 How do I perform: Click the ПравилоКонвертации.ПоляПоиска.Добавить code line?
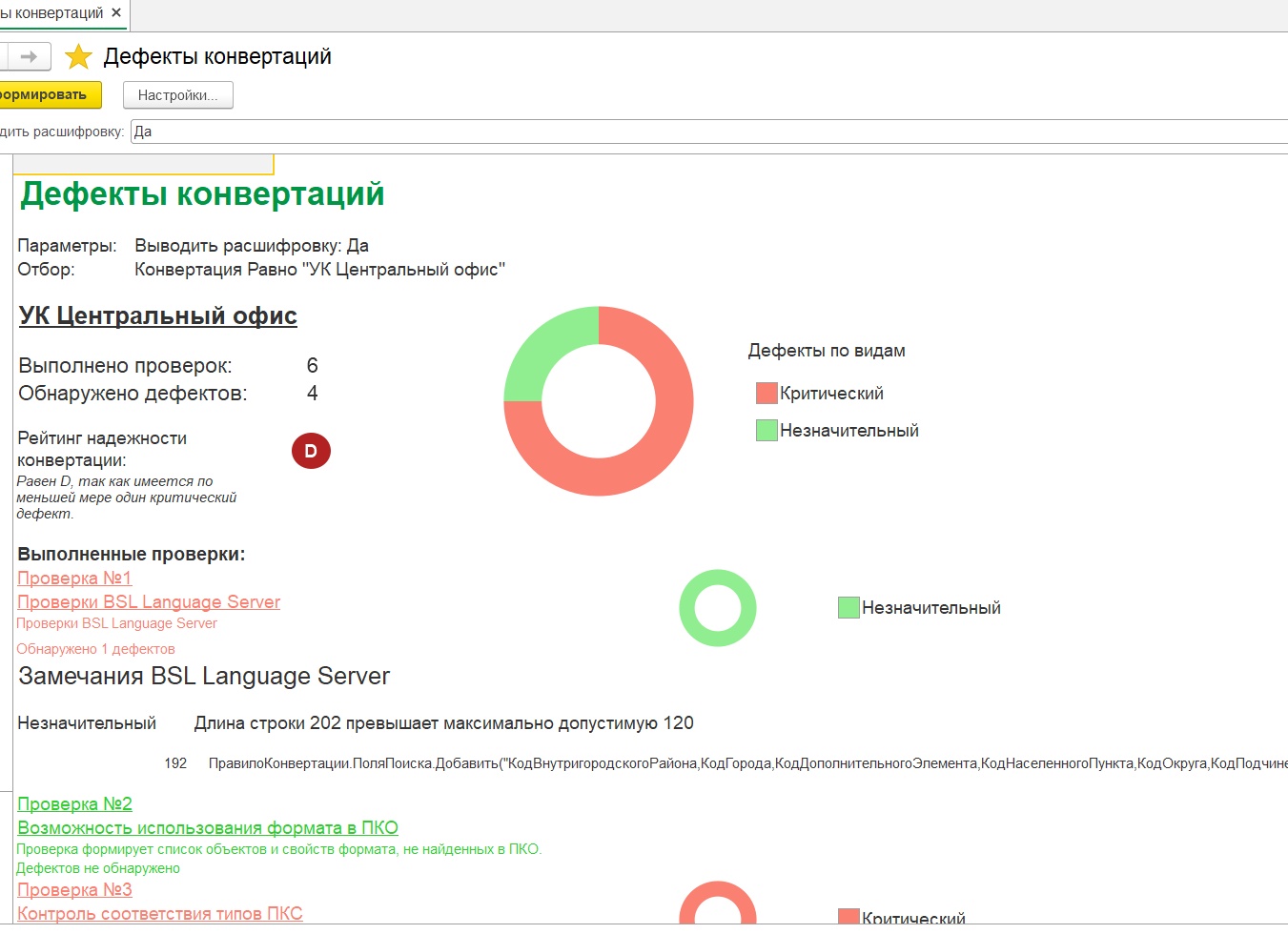coord(747,763)
